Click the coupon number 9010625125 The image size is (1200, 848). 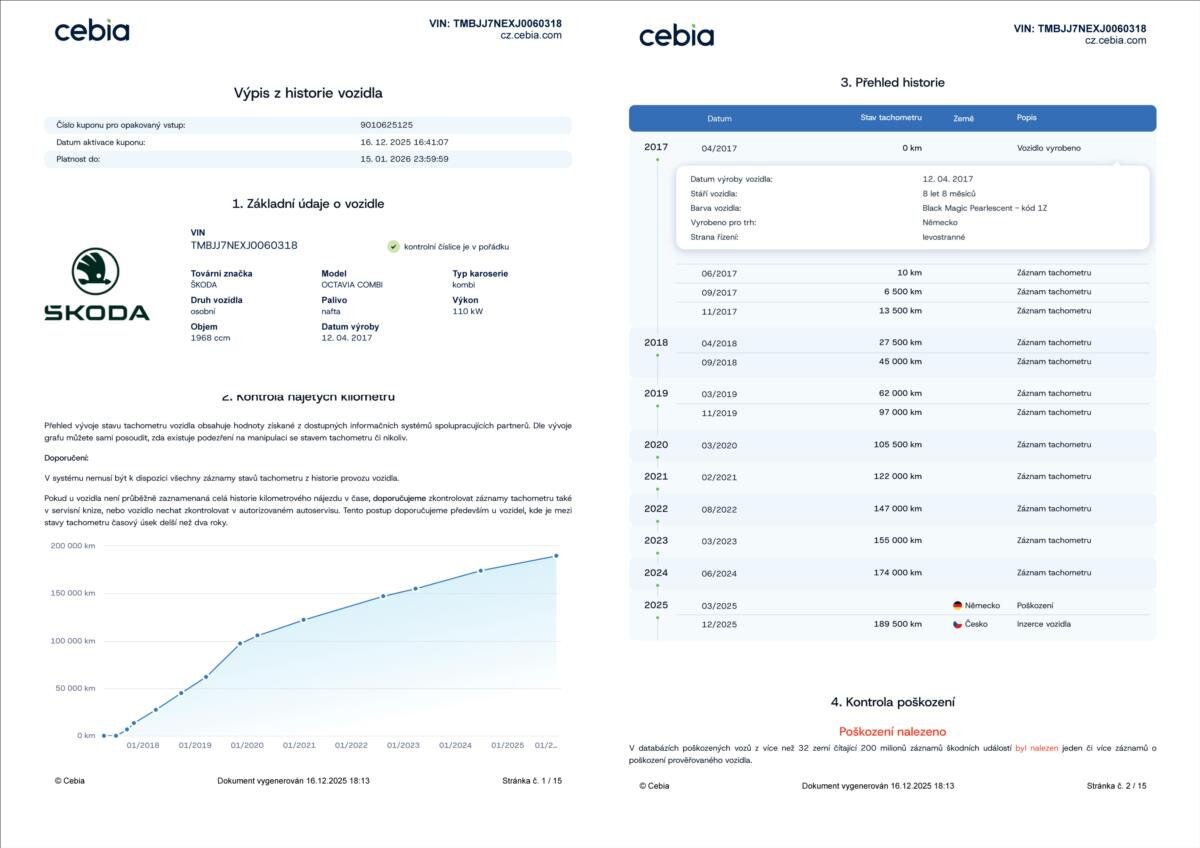tap(386, 125)
